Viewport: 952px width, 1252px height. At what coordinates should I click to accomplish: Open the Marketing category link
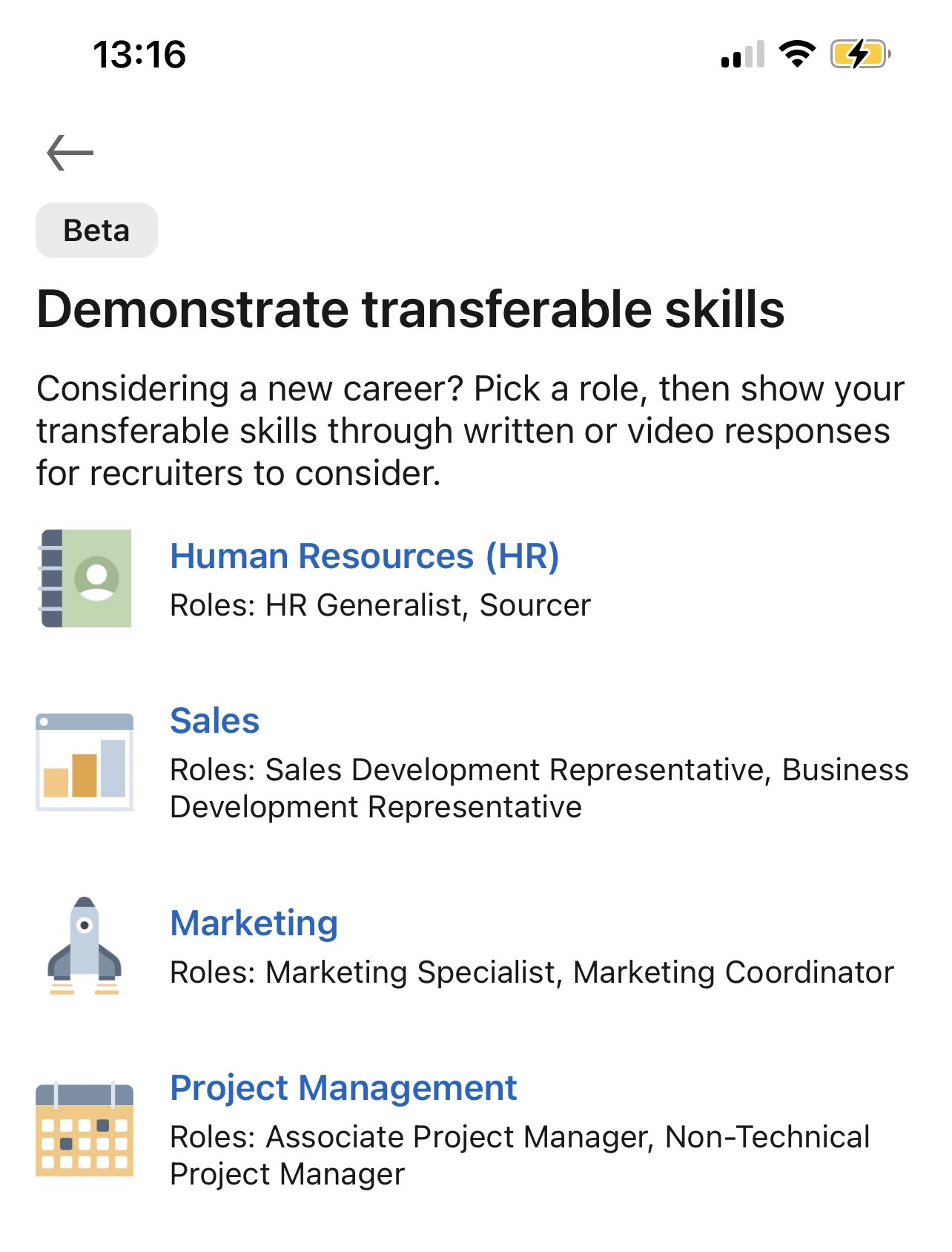(254, 923)
